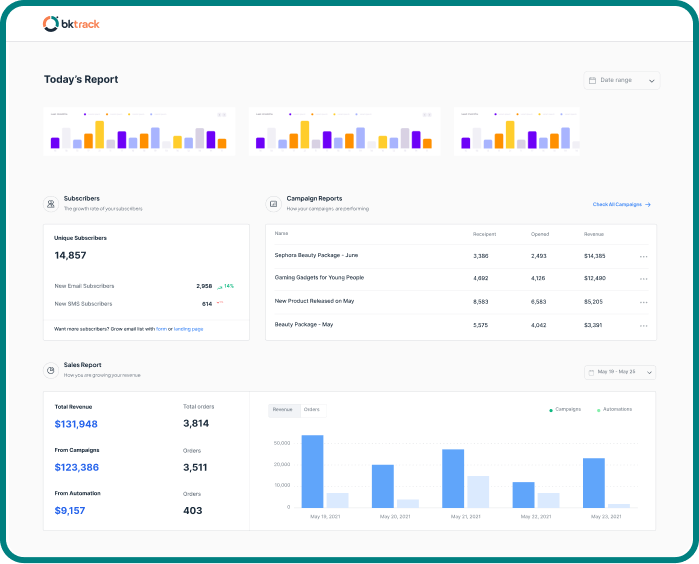The height and width of the screenshot is (564, 699).
Task: Select the third mini chart thumbnail
Action: [516, 131]
